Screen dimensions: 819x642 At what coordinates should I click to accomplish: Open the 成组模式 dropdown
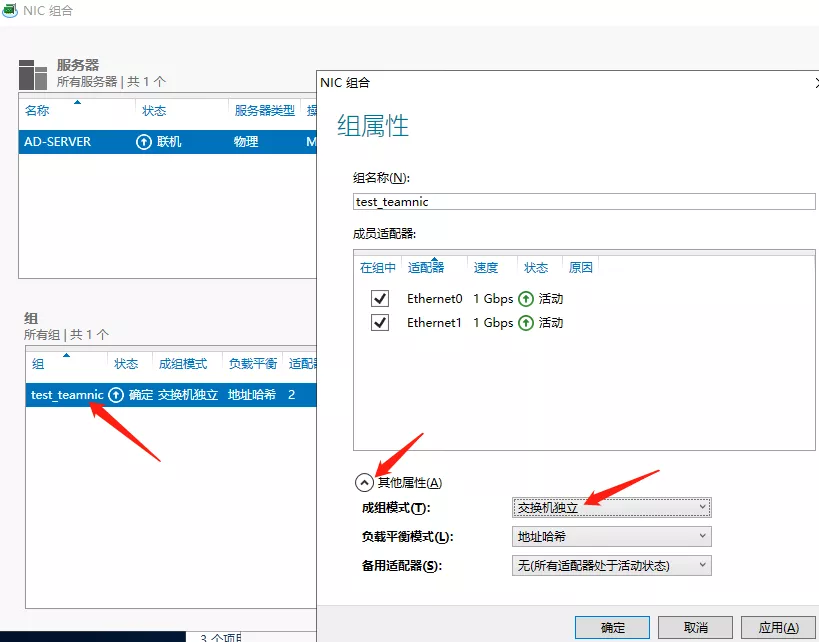pos(611,508)
